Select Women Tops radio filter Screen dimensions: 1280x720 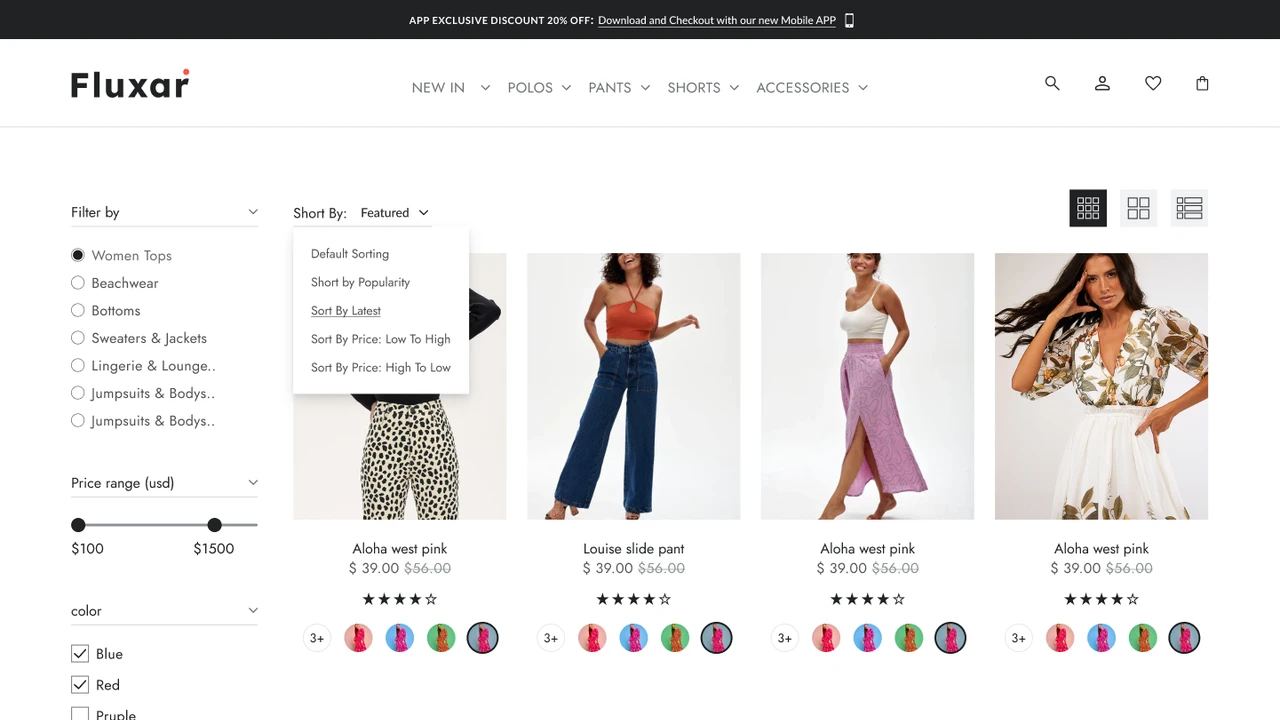[x=78, y=255]
